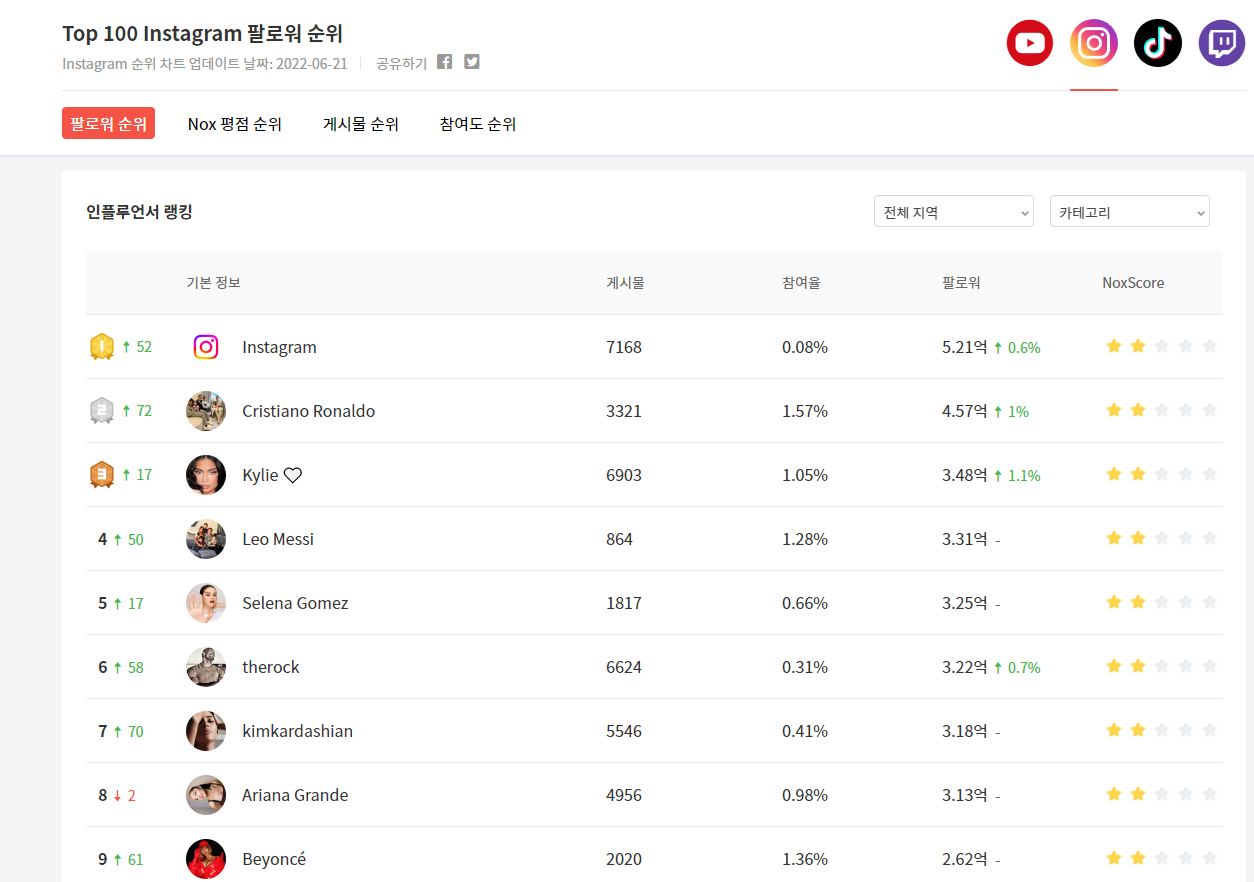Click the bronze rank 3 medal badge
The height and width of the screenshot is (882, 1254).
click(x=102, y=475)
